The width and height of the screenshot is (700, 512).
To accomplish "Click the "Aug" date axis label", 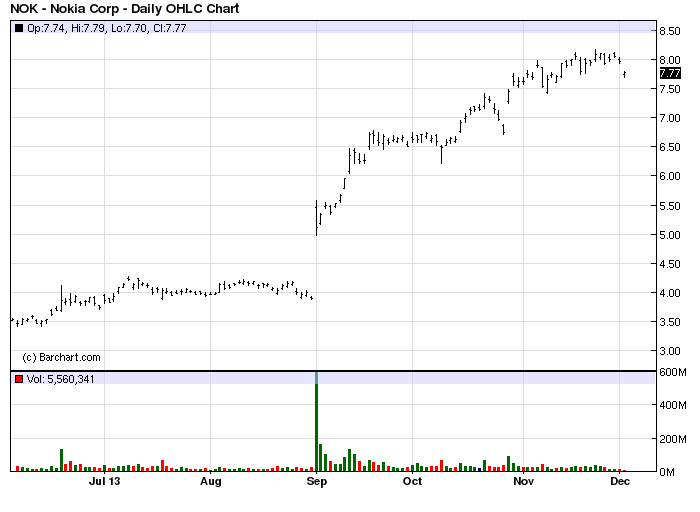I will coord(211,482).
